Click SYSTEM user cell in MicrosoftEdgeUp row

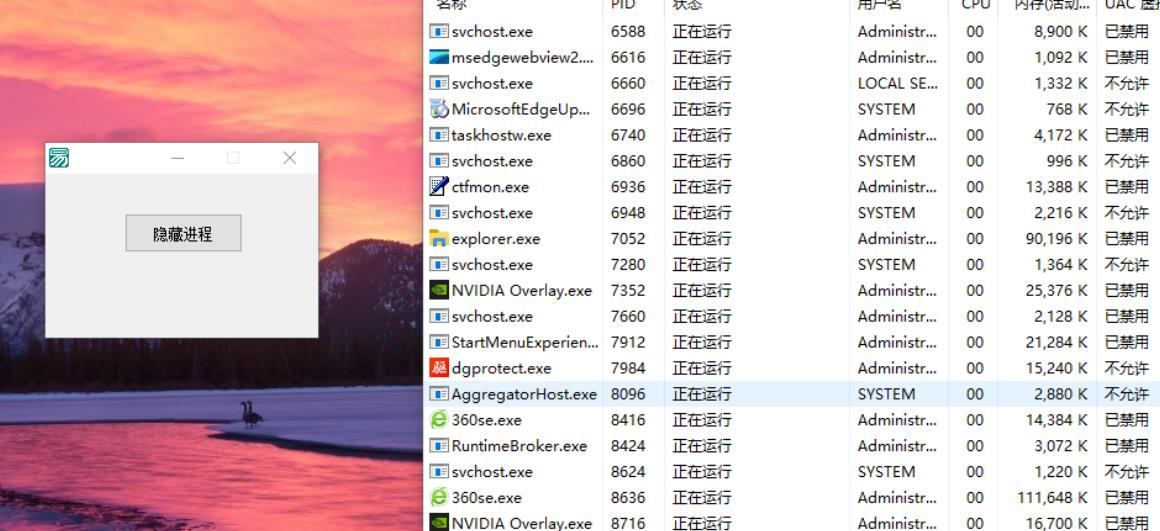click(886, 109)
